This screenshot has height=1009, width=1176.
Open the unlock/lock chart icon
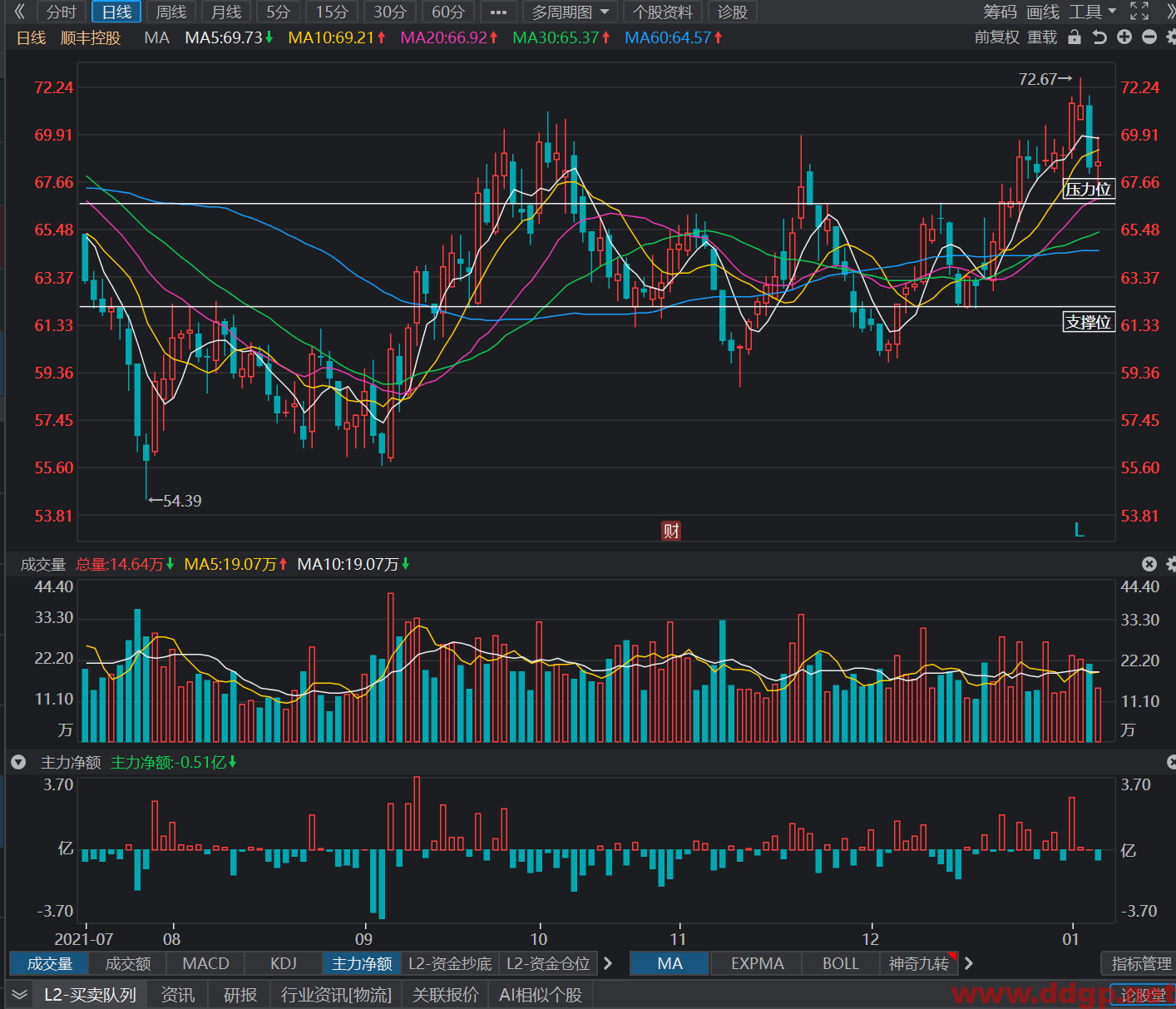coord(1075,37)
